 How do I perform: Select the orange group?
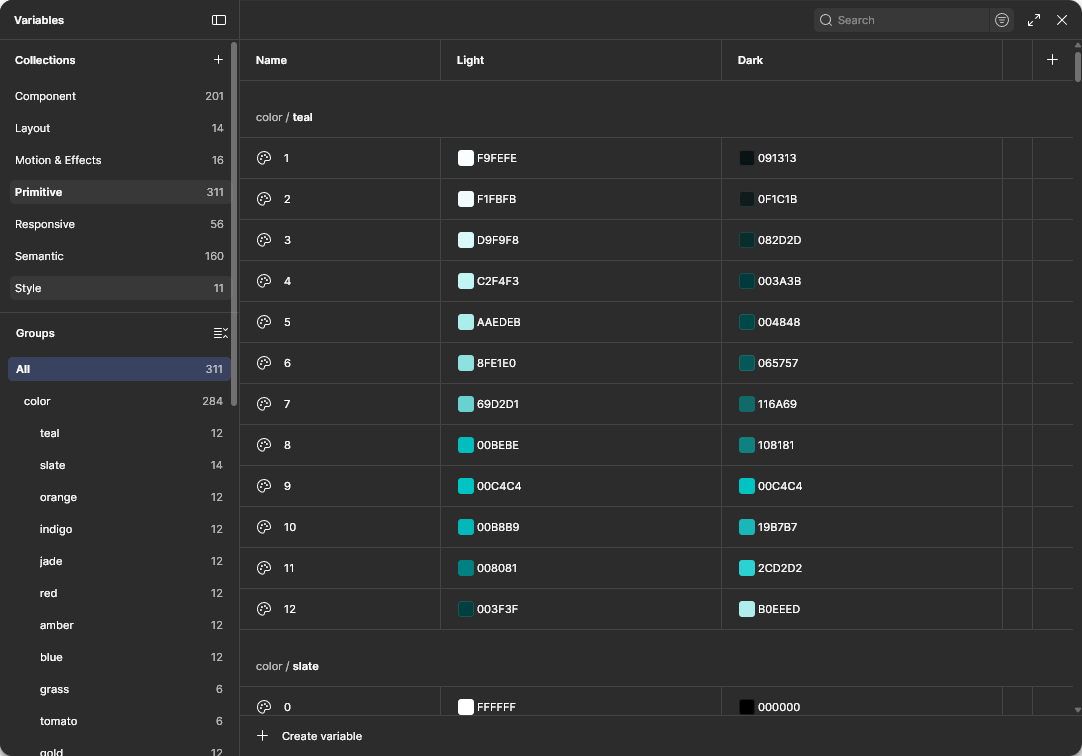point(119,497)
